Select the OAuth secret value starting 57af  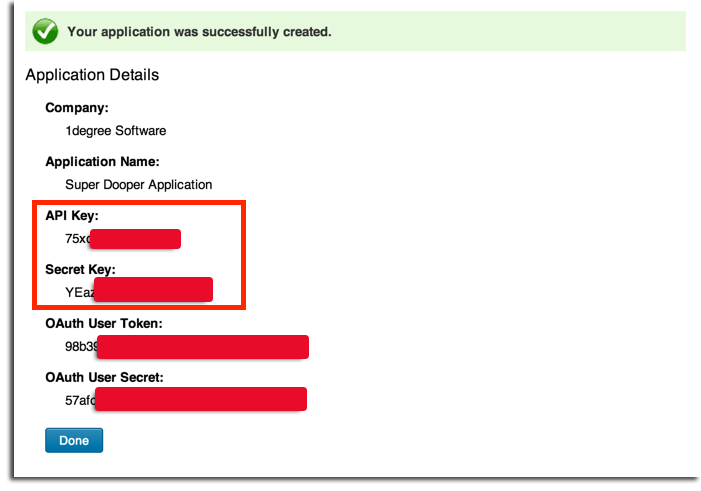coord(80,400)
